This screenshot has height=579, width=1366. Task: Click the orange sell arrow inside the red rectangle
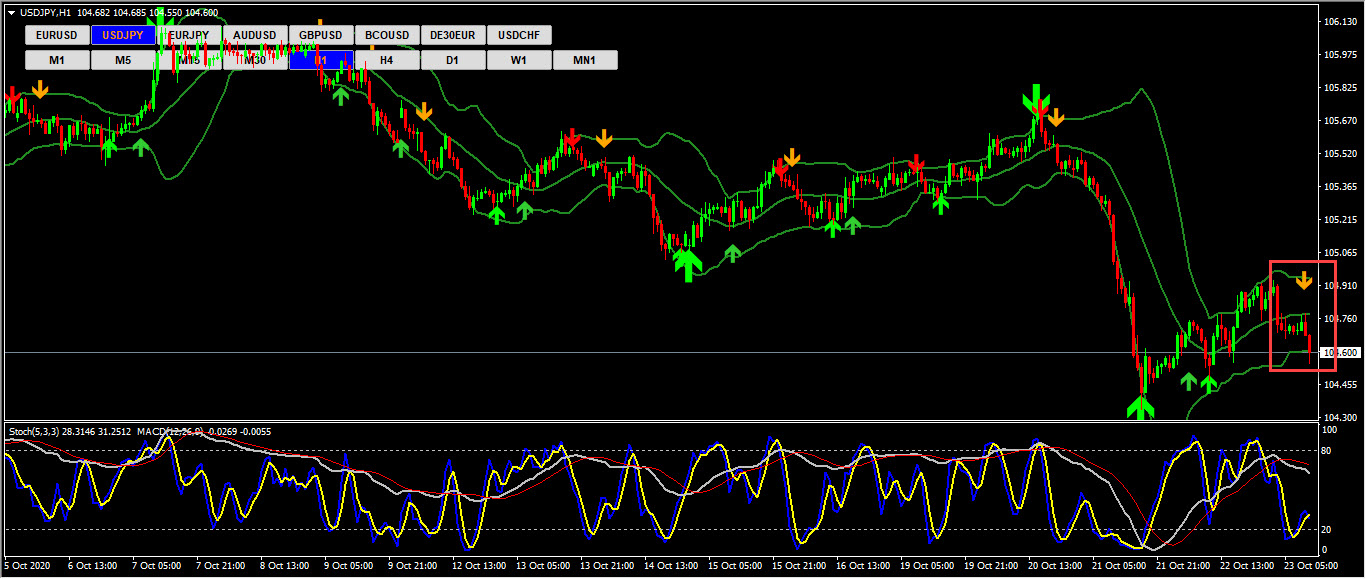1302,283
